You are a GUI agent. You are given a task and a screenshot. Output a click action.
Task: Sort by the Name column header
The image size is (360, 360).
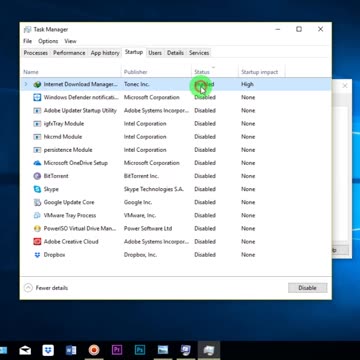[x=71, y=72]
